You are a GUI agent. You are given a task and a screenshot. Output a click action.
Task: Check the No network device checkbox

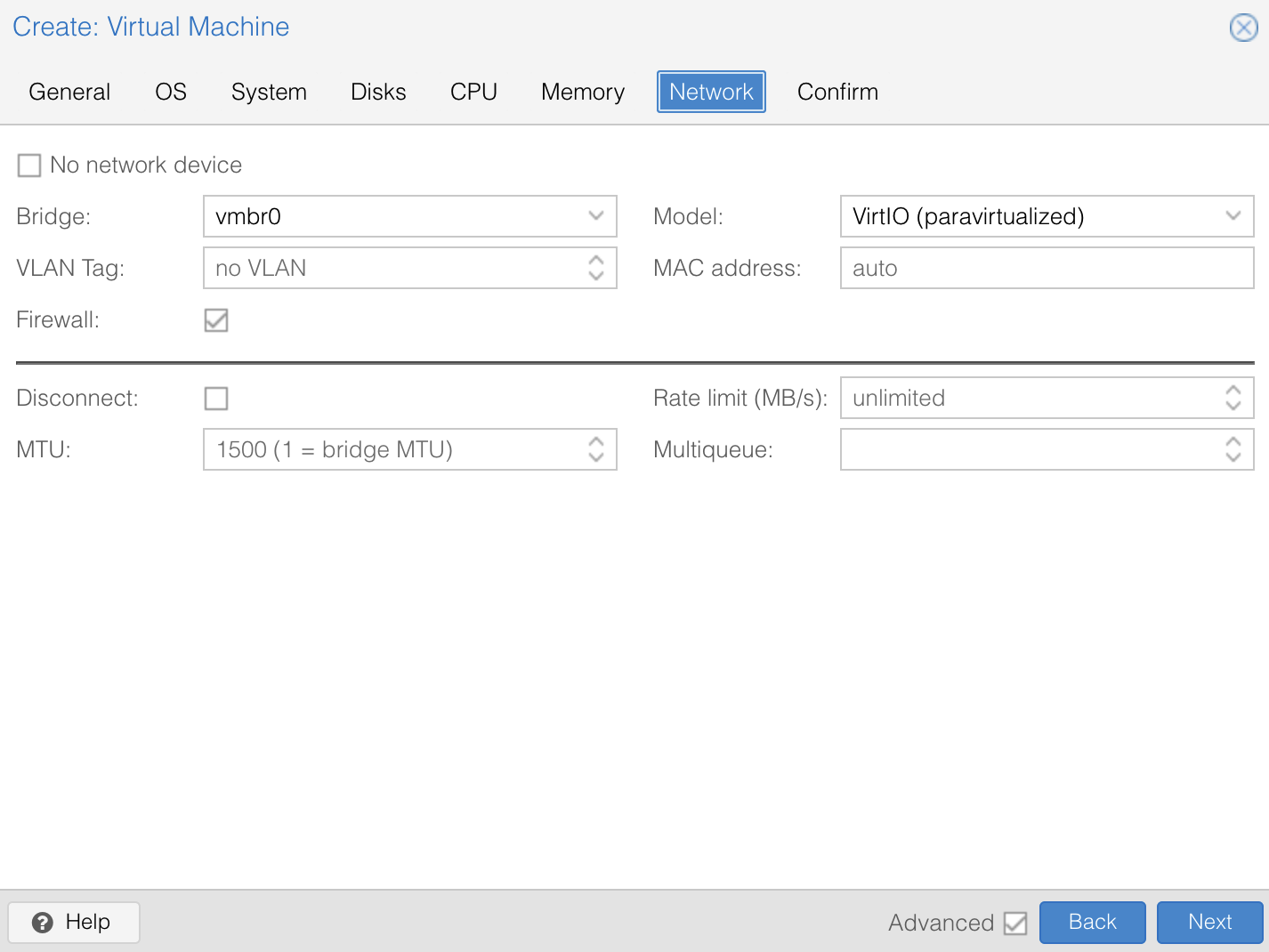[29, 165]
